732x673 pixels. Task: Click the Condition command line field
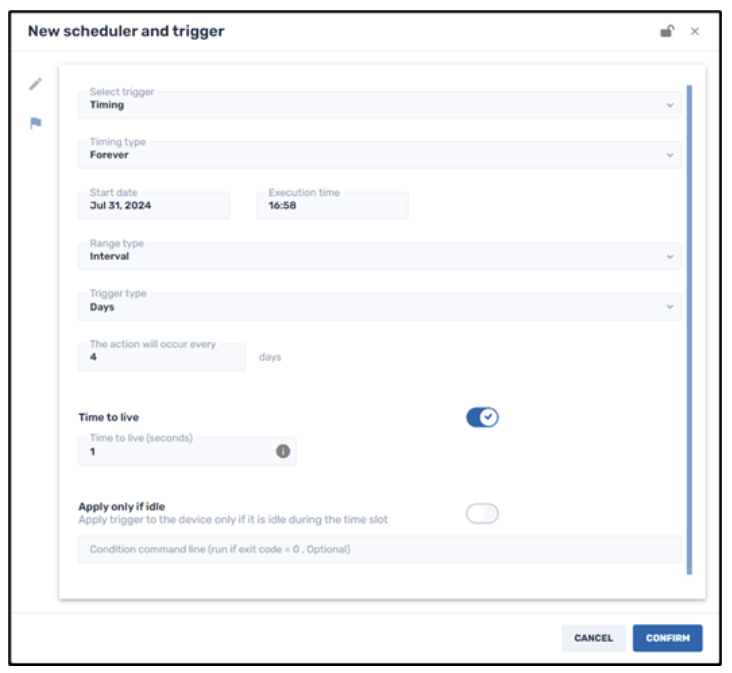tap(379, 549)
